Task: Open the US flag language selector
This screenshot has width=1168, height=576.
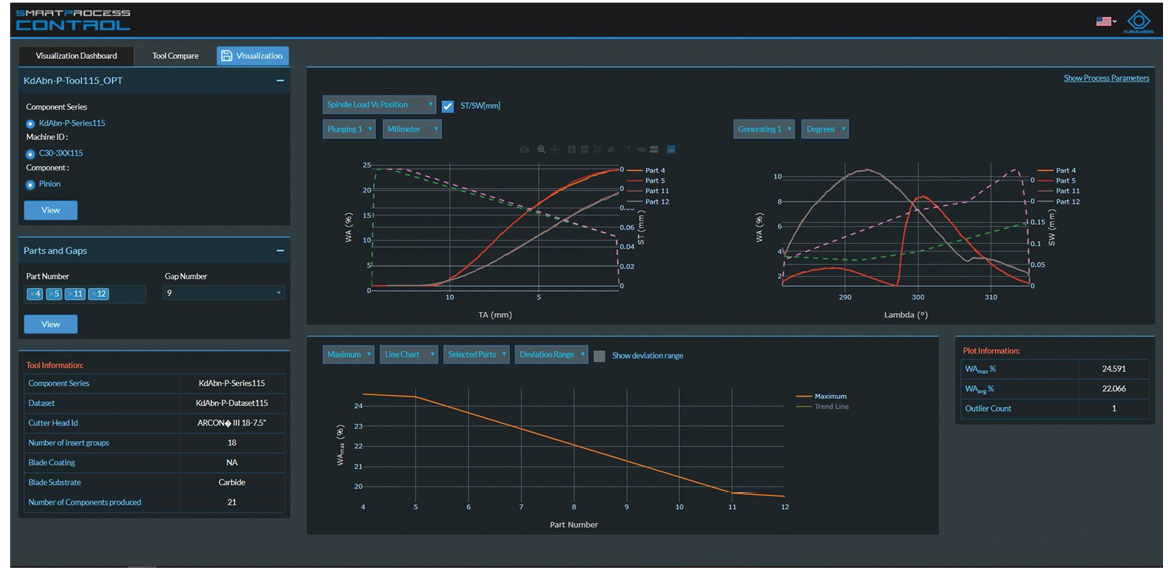Action: [x=1105, y=22]
